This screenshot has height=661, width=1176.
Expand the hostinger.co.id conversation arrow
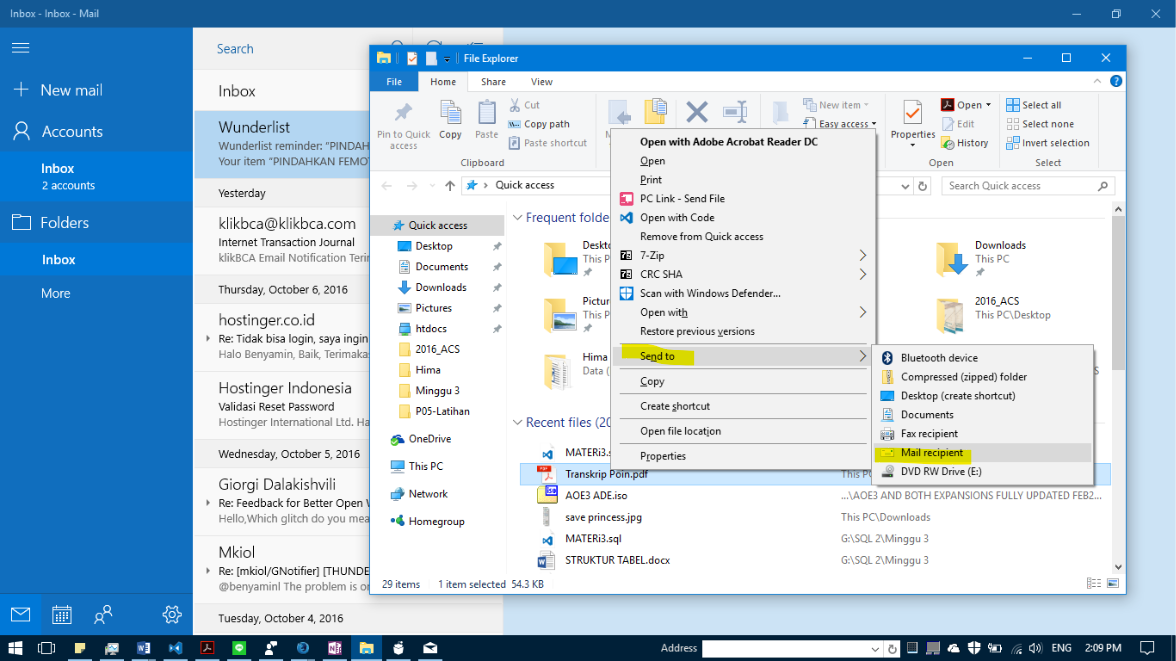208,338
